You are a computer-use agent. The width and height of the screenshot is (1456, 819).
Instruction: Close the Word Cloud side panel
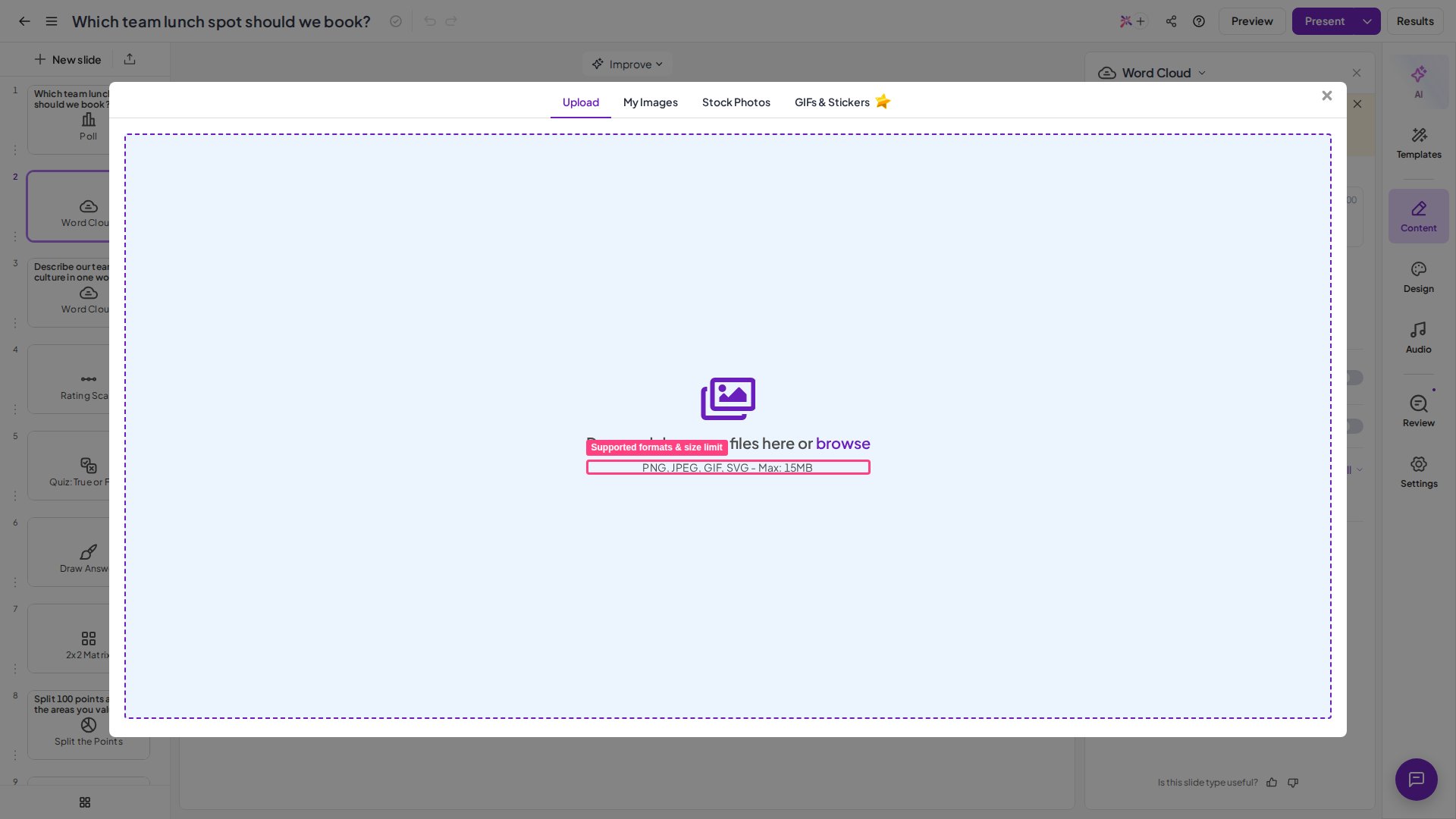click(1357, 73)
